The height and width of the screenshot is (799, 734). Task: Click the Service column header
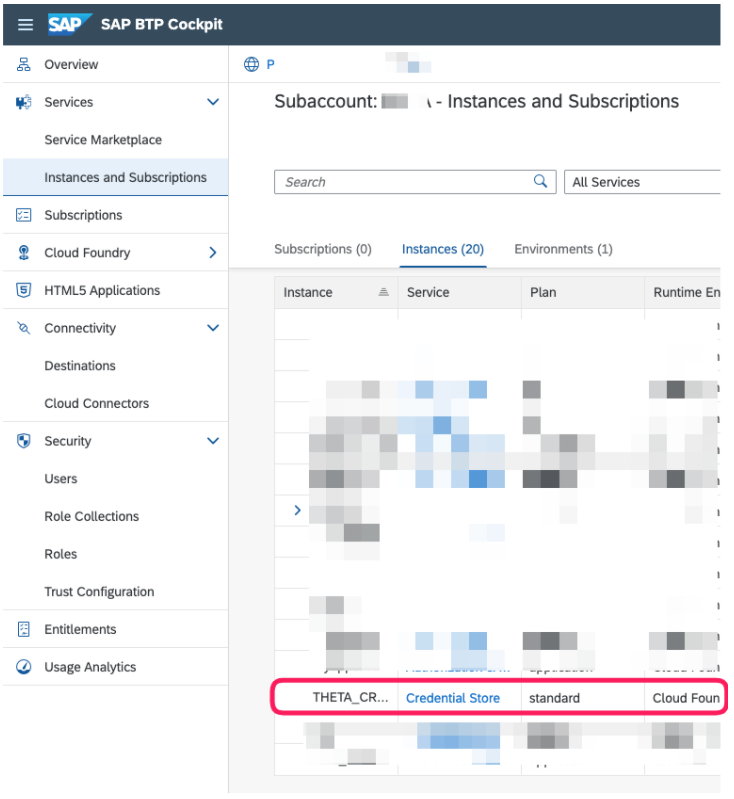click(459, 292)
